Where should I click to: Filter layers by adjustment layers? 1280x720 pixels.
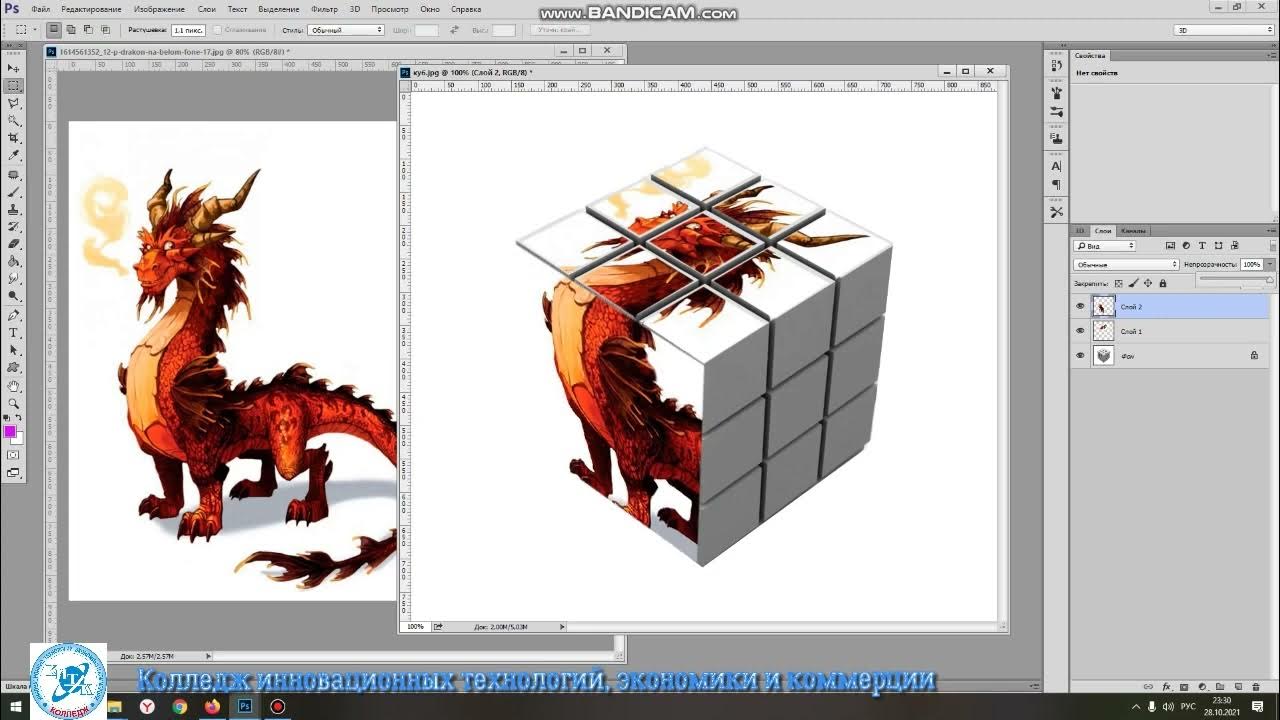(1186, 246)
